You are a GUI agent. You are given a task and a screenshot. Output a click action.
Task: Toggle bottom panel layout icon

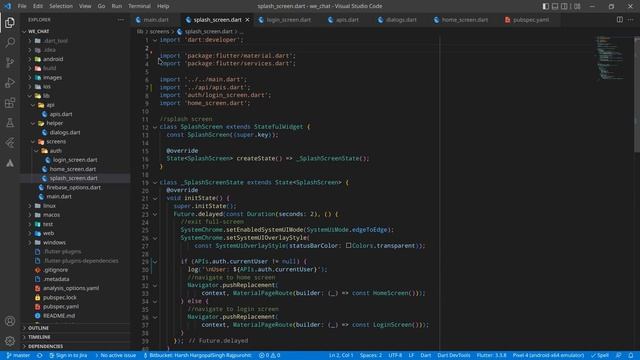pyautogui.click(x=555, y=6)
